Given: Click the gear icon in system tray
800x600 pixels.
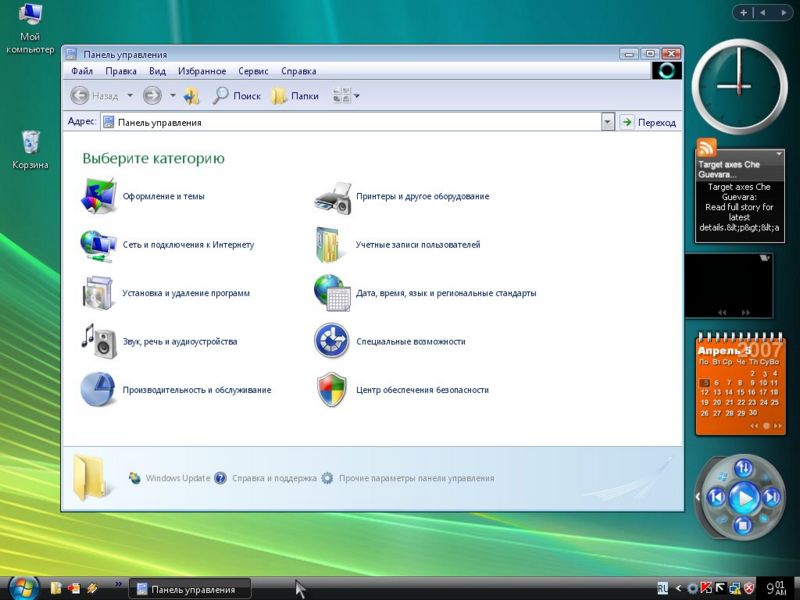Looking at the screenshot, I should [x=692, y=588].
